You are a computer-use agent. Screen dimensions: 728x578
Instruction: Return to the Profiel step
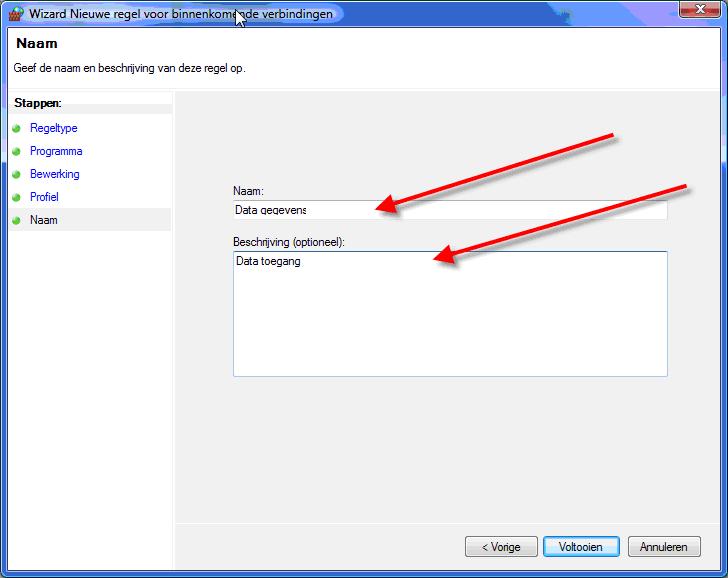44,197
